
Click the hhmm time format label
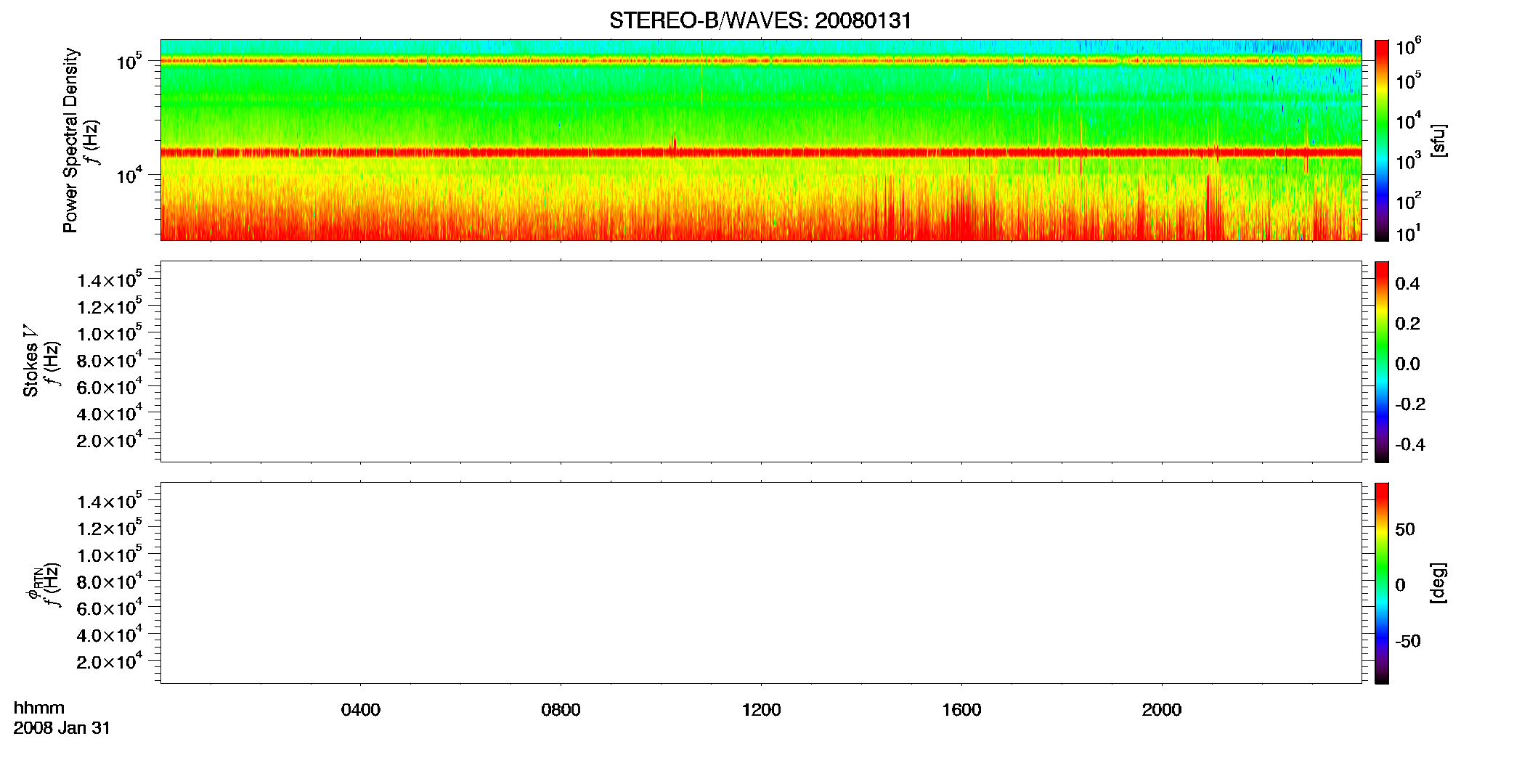[39, 708]
